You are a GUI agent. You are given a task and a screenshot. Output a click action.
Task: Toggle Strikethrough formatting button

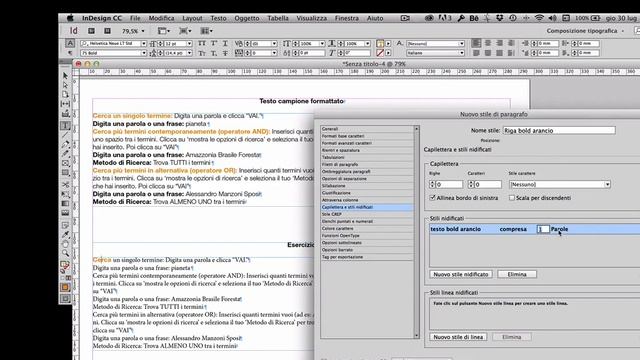pyautogui.click(x=225, y=53)
